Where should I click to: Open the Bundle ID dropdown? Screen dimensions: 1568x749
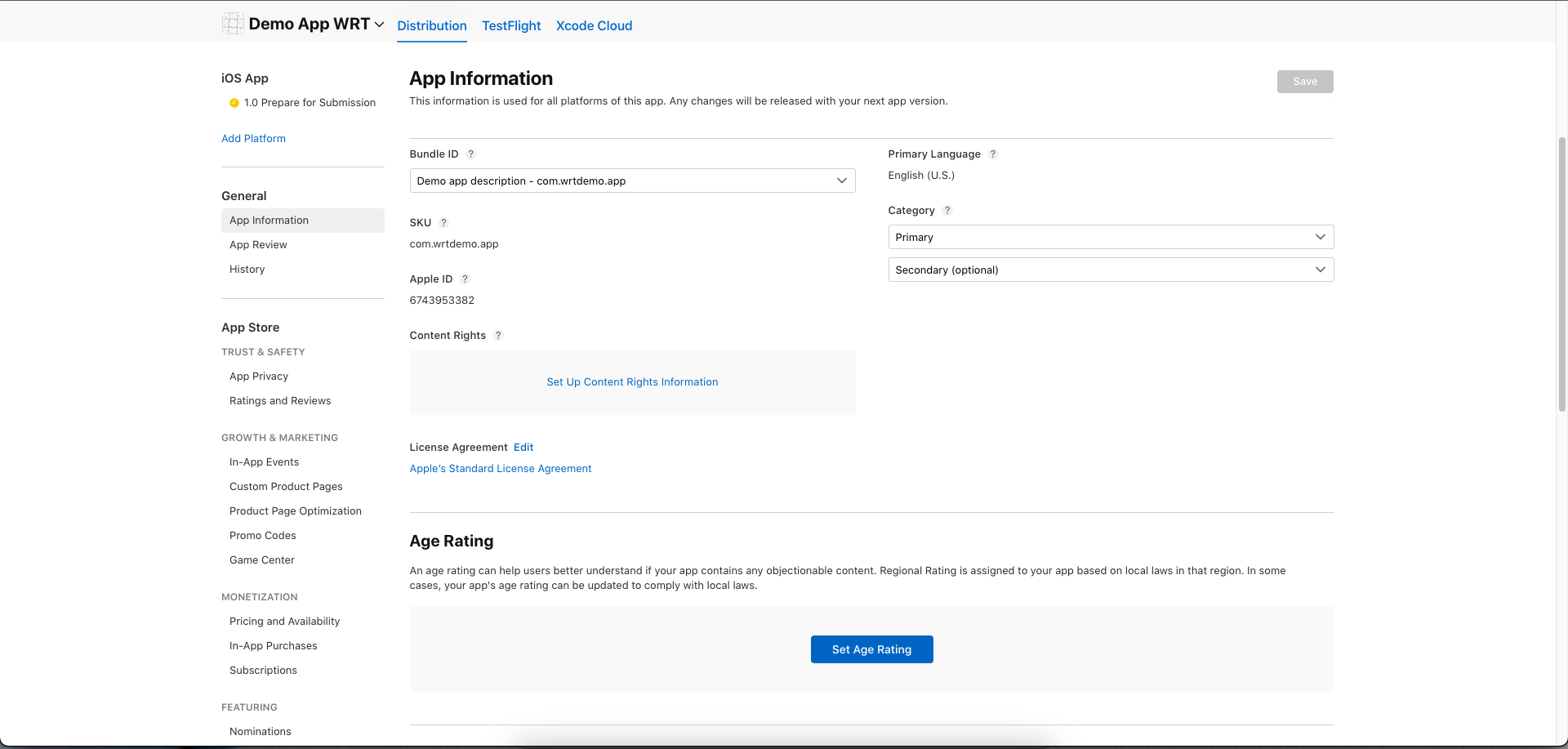point(632,181)
